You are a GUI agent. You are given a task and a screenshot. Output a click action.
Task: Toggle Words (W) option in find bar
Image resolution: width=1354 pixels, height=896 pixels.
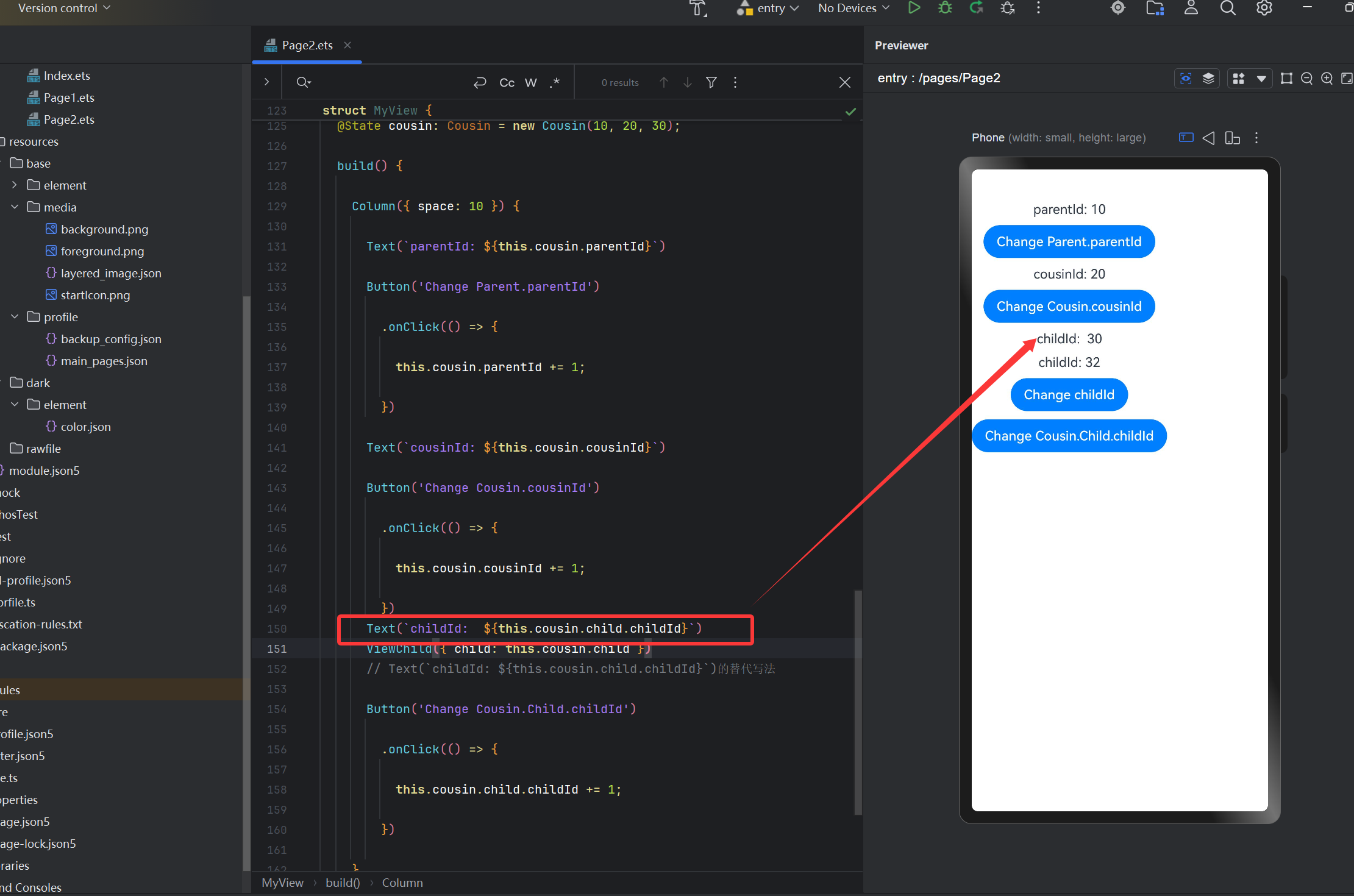pos(531,82)
